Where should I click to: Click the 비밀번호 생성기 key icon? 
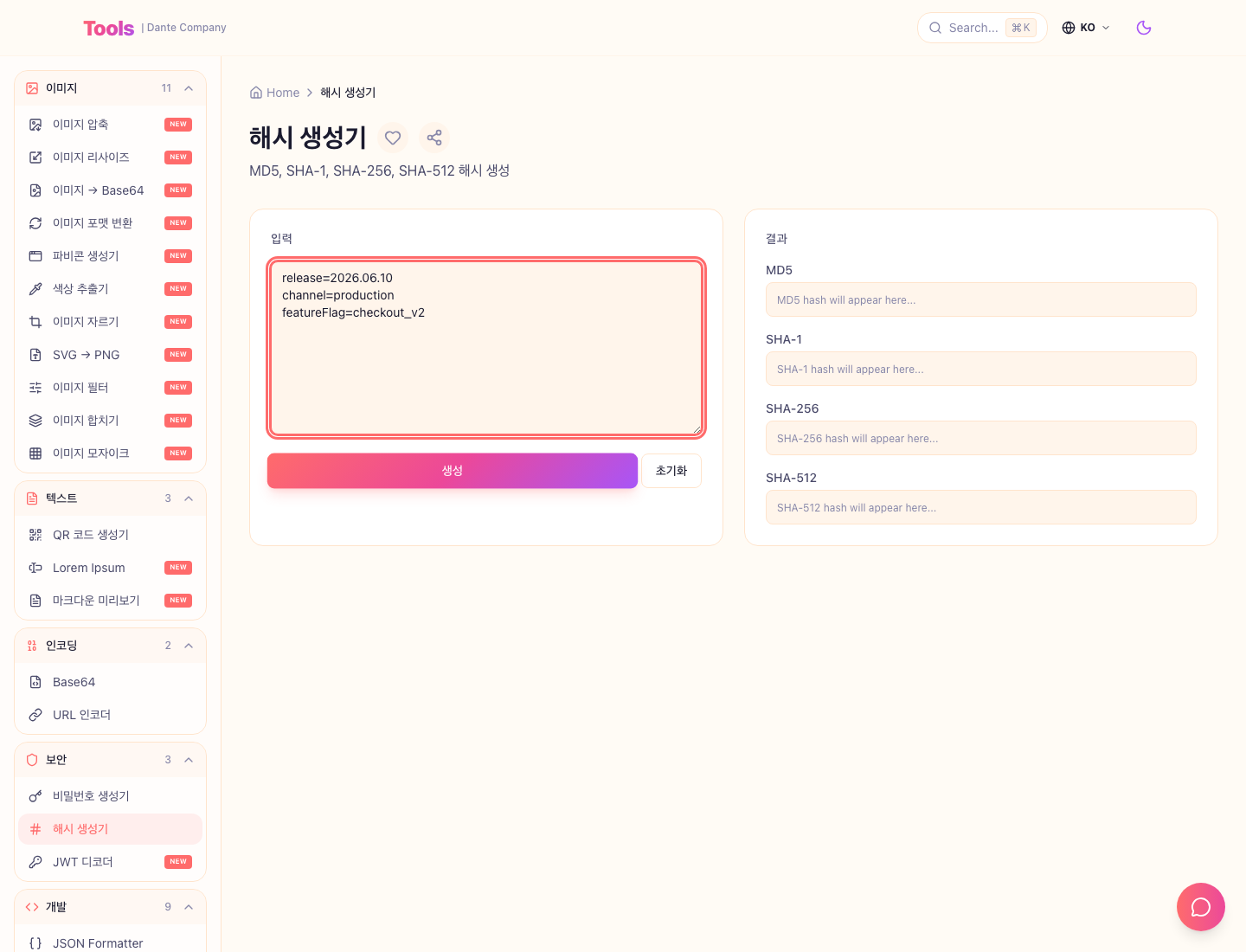pyautogui.click(x=35, y=796)
